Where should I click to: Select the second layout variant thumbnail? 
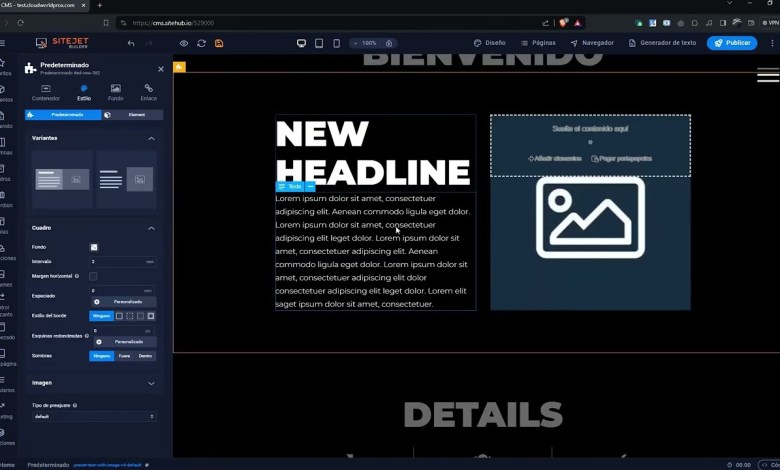click(126, 180)
